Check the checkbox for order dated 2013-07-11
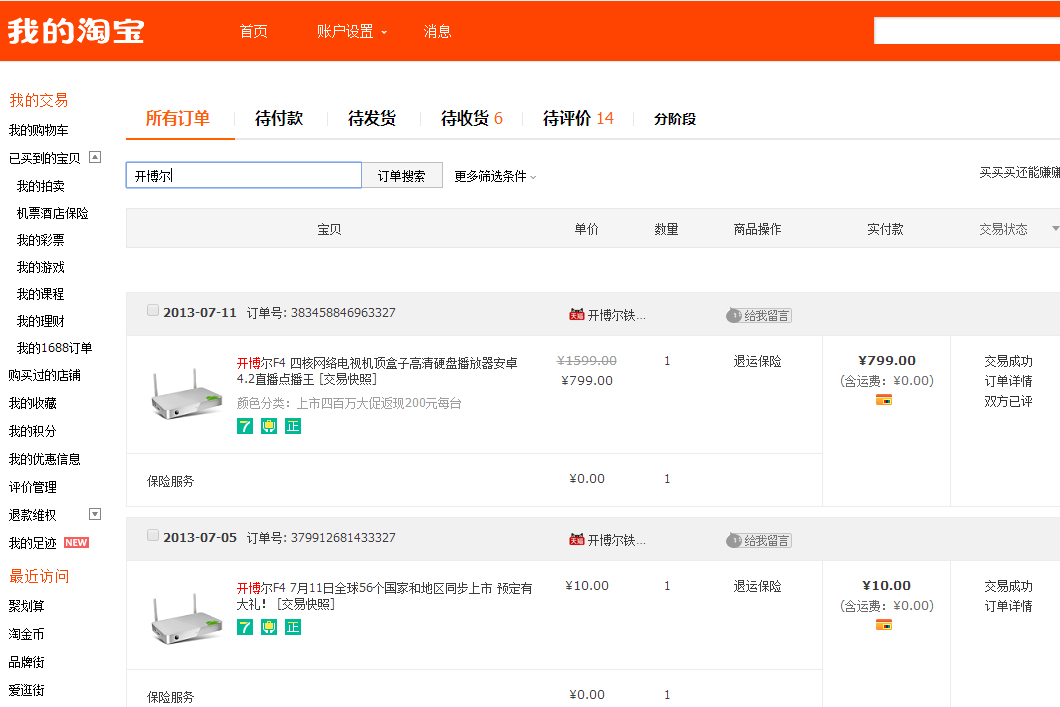This screenshot has height=707, width=1060. (x=153, y=311)
